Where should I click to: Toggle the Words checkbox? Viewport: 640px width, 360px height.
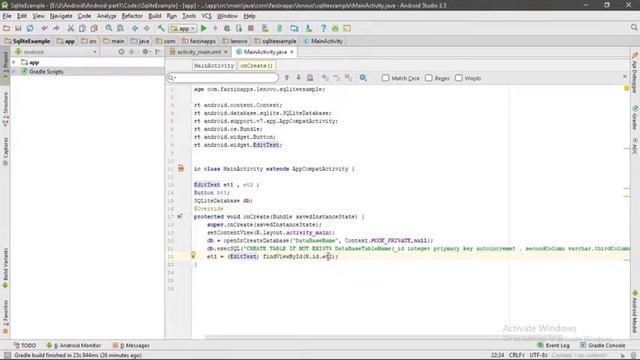coord(459,78)
